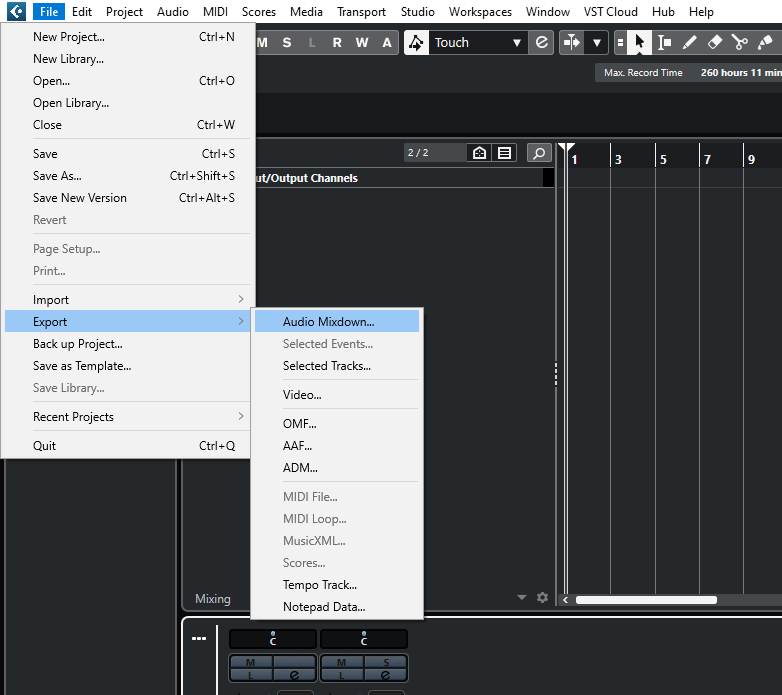Viewport: 782px width, 695px height.
Task: Open channel settings 'e' on second mixer channel
Action: pyautogui.click(x=386, y=675)
